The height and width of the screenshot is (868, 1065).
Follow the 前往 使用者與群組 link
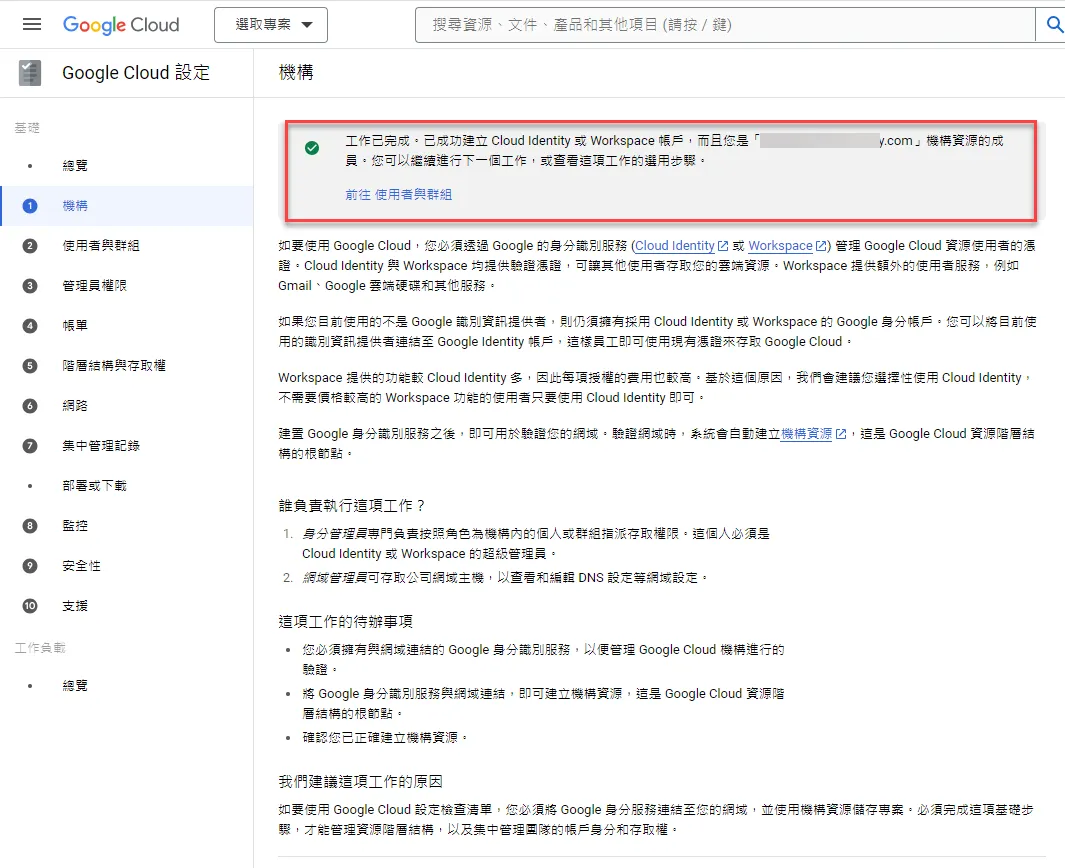pos(399,195)
